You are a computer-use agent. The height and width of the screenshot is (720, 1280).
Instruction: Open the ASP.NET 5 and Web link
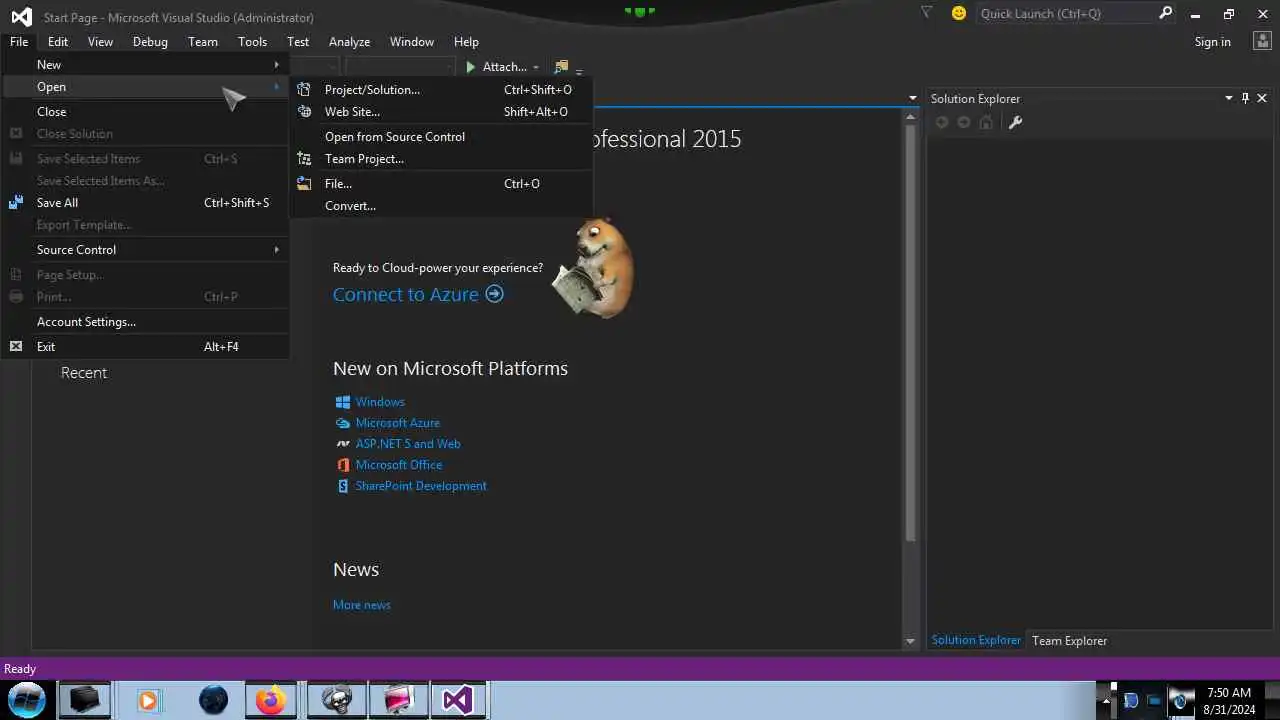pyautogui.click(x=408, y=443)
